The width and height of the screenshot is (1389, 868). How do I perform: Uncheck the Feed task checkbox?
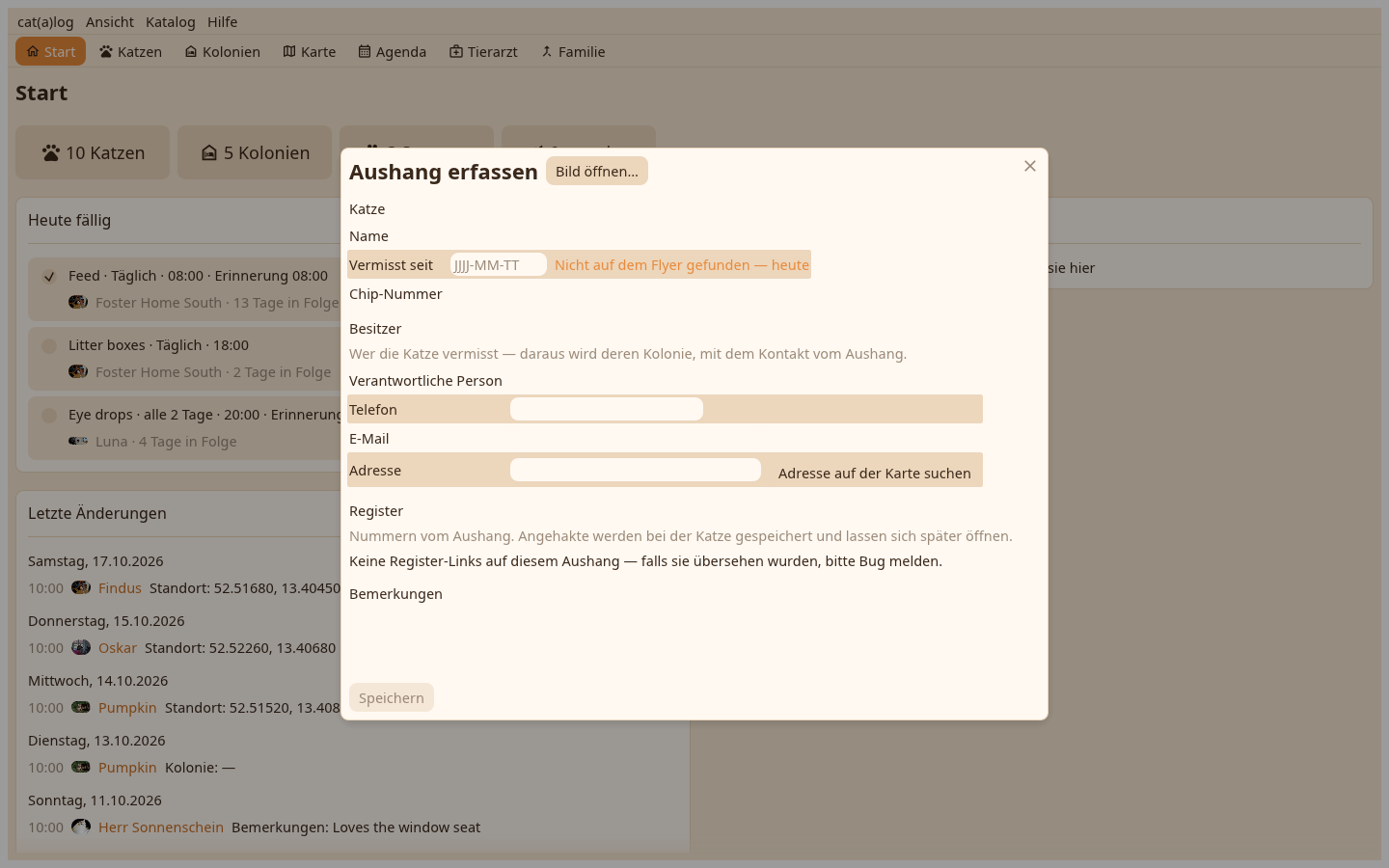tap(49, 277)
